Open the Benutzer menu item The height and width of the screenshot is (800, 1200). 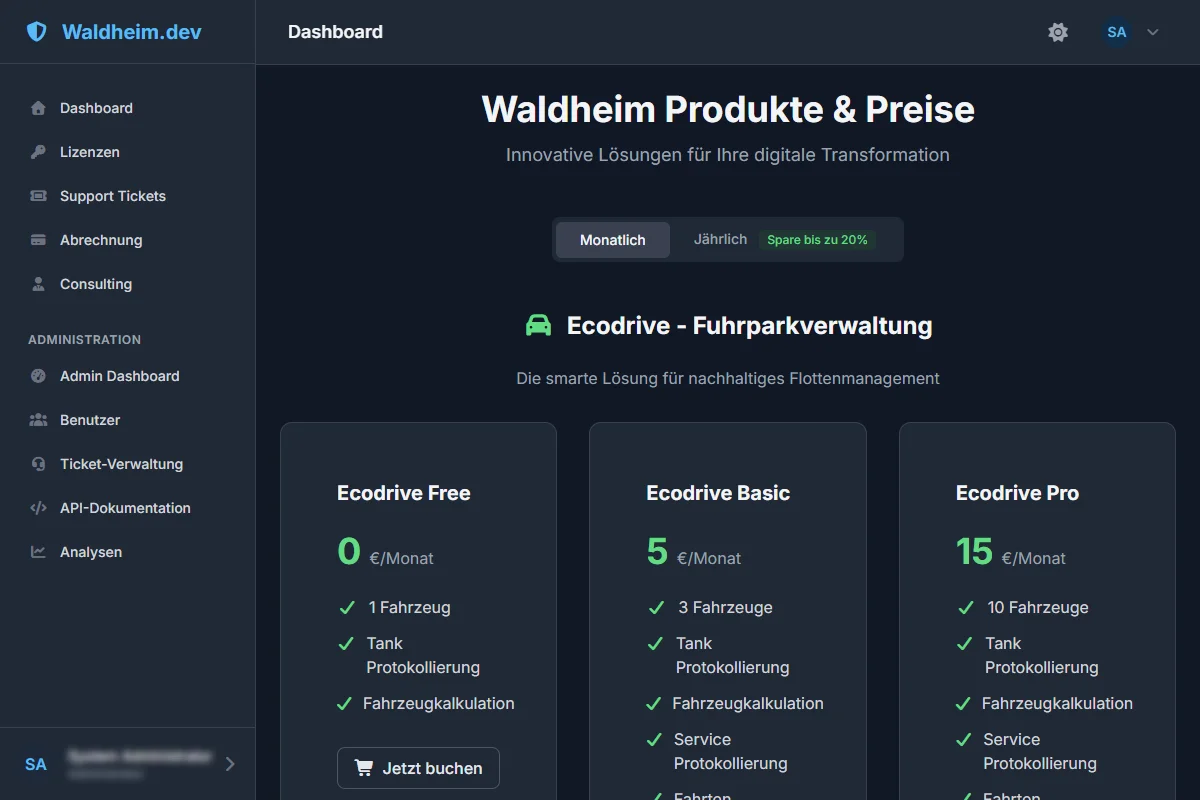(x=90, y=420)
